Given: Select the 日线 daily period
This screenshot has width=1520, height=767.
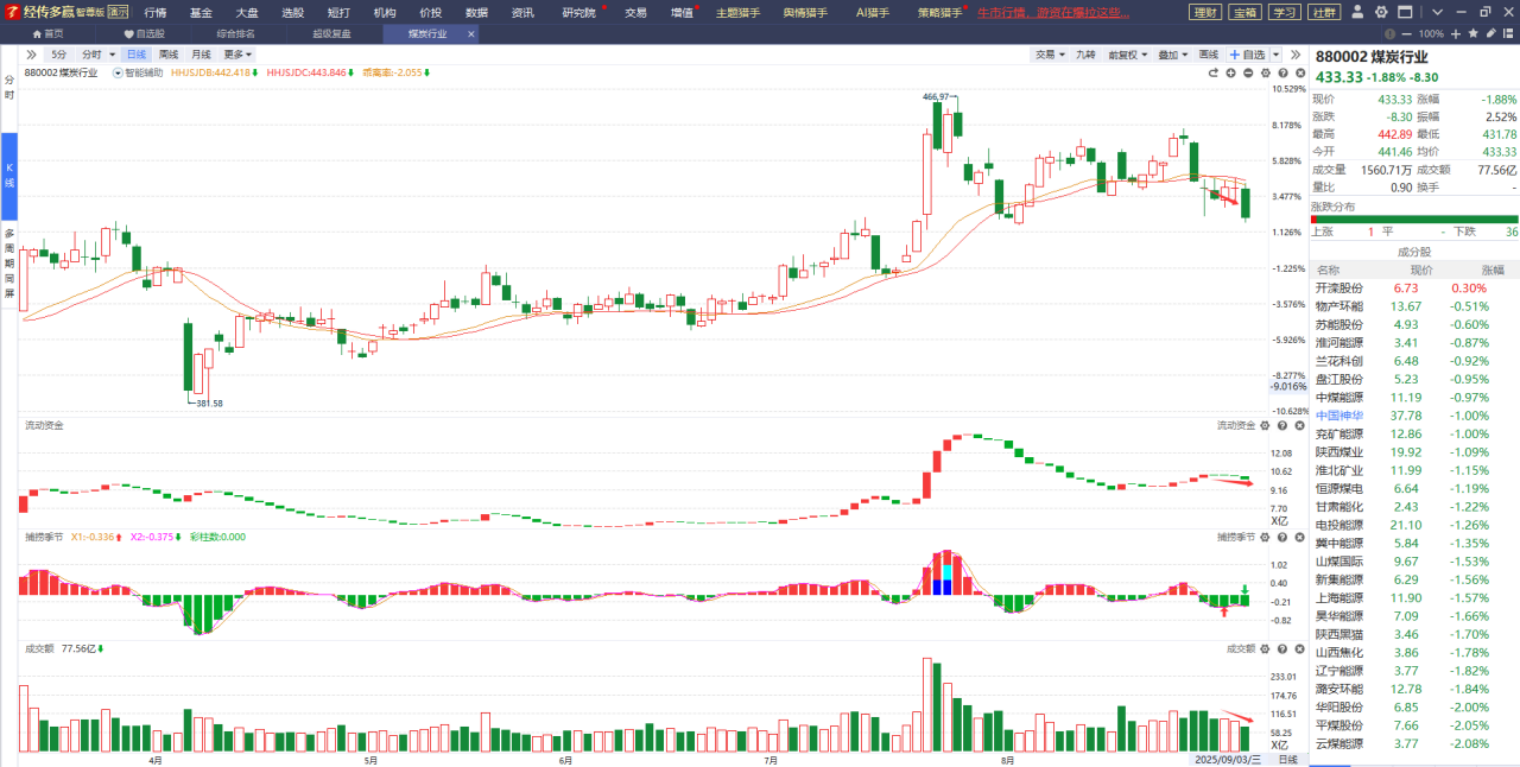Looking at the screenshot, I should tap(136, 54).
